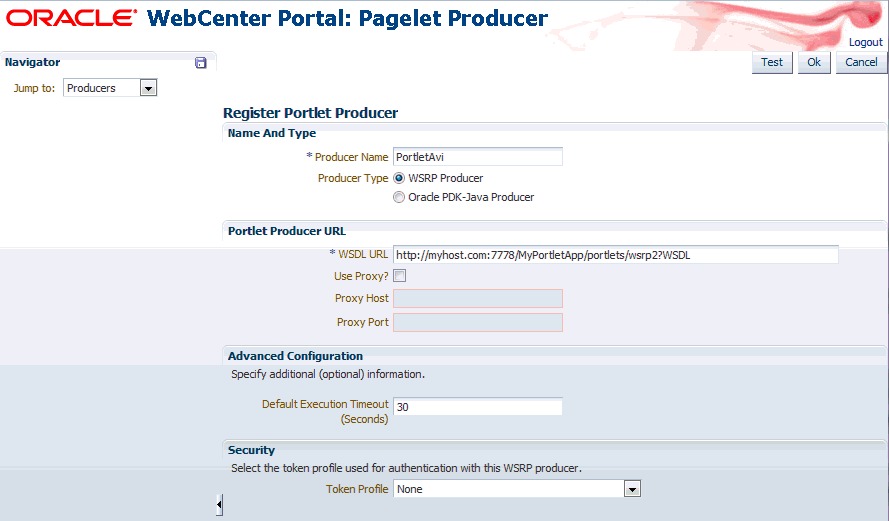This screenshot has height=521, width=889.
Task: Click the Portlet Producer URL section header
Action: [287, 231]
